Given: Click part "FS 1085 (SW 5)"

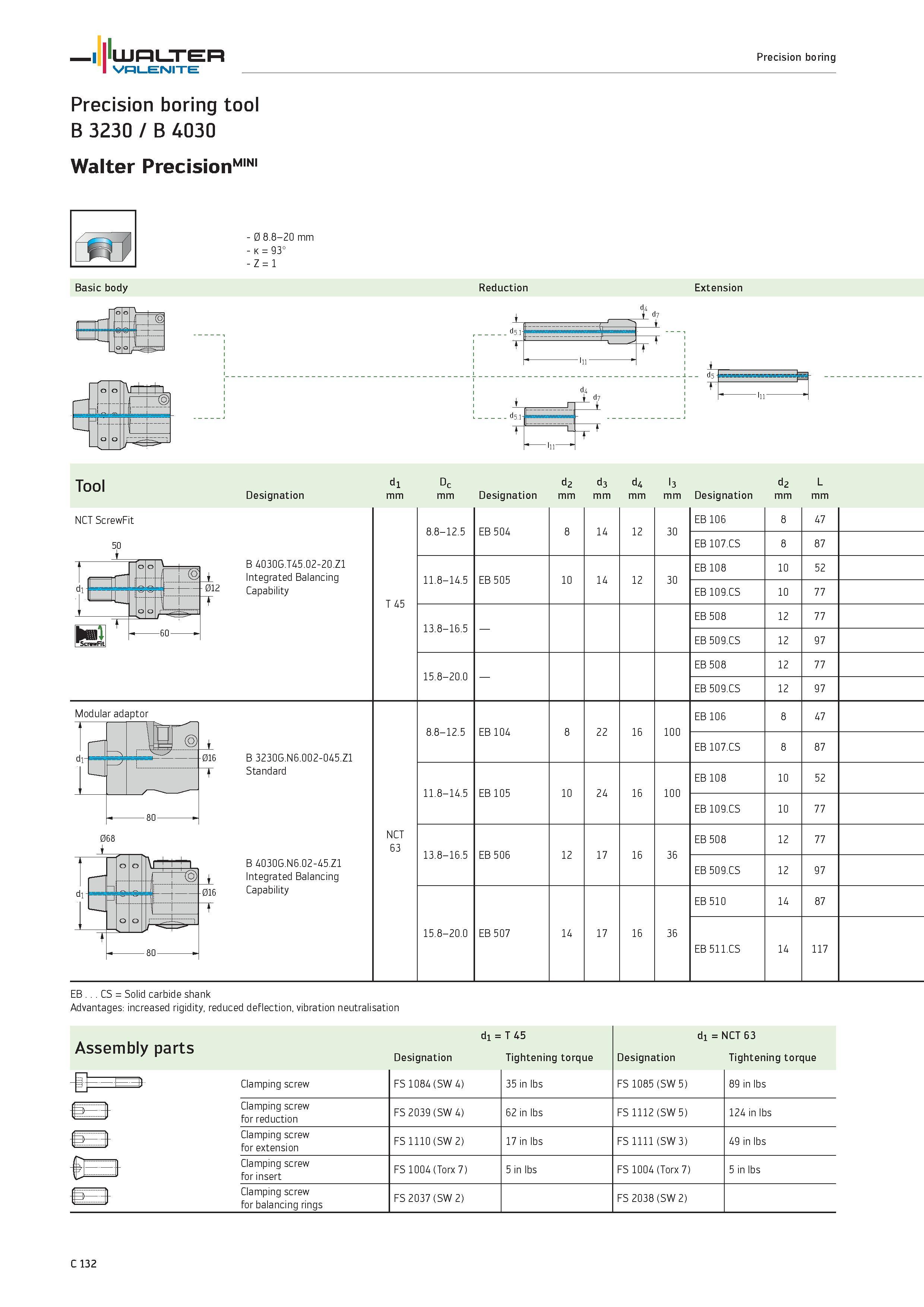Looking at the screenshot, I should [652, 1084].
